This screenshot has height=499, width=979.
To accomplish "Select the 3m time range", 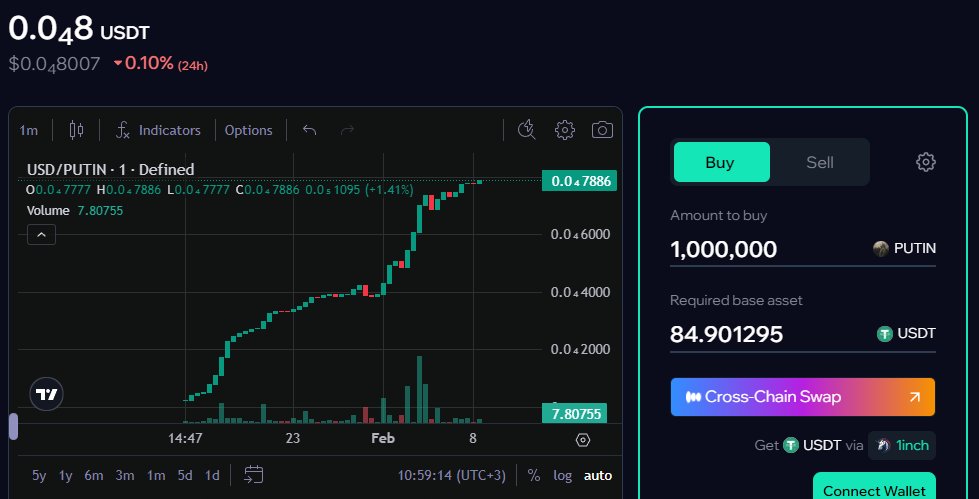I will (x=125, y=475).
